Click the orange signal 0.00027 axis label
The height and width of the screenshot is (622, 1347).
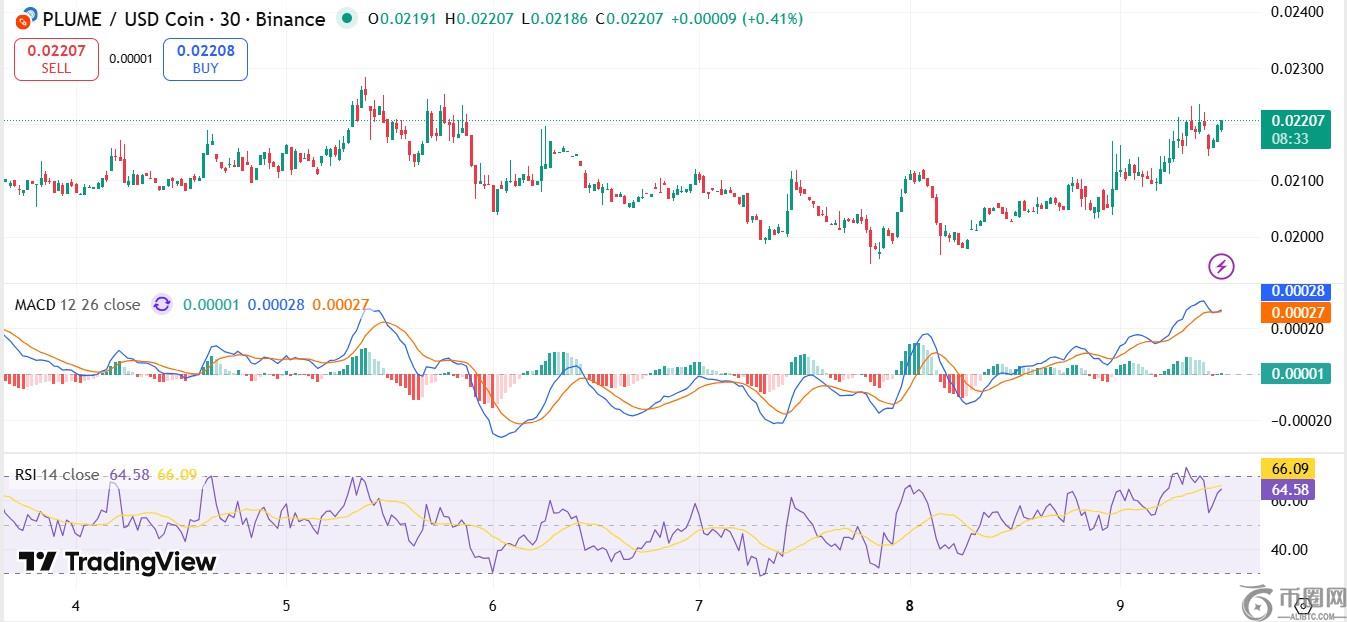point(1296,313)
